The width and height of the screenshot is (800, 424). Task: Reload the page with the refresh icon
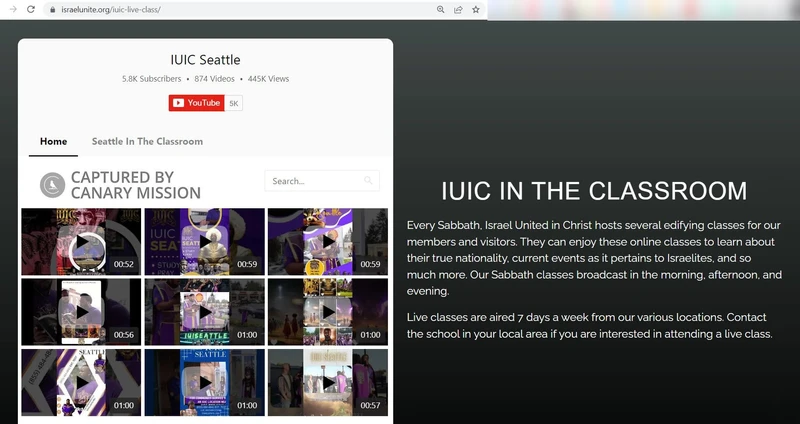(31, 9)
